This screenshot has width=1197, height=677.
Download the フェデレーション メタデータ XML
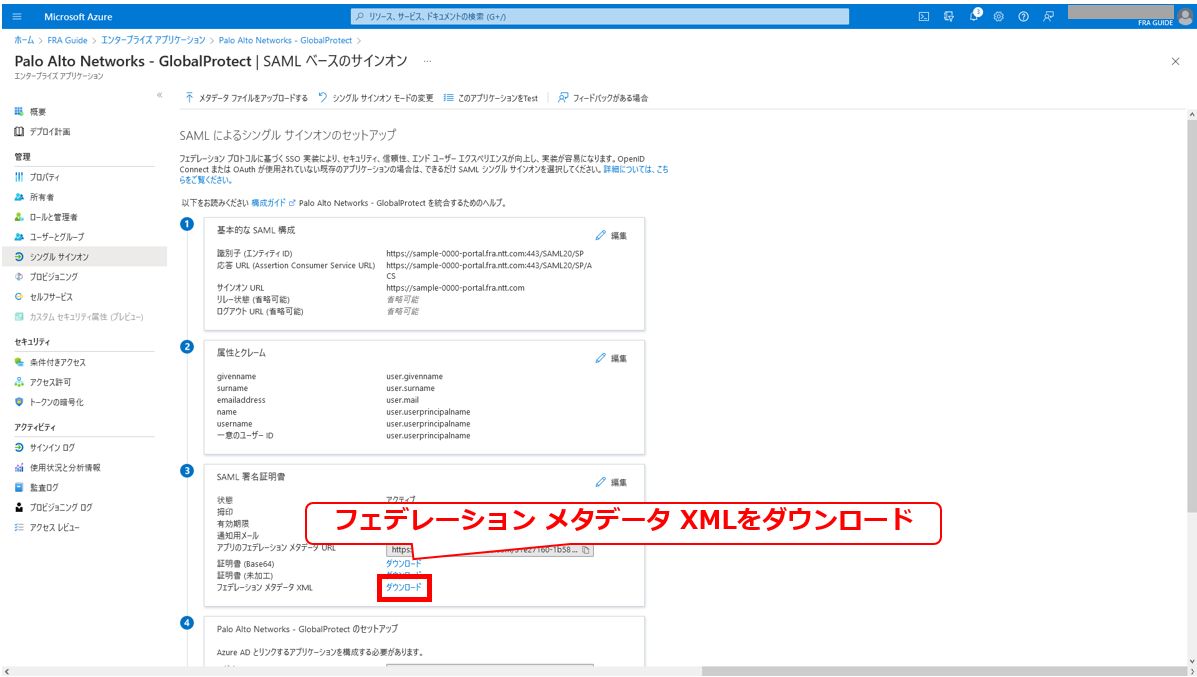[404, 588]
